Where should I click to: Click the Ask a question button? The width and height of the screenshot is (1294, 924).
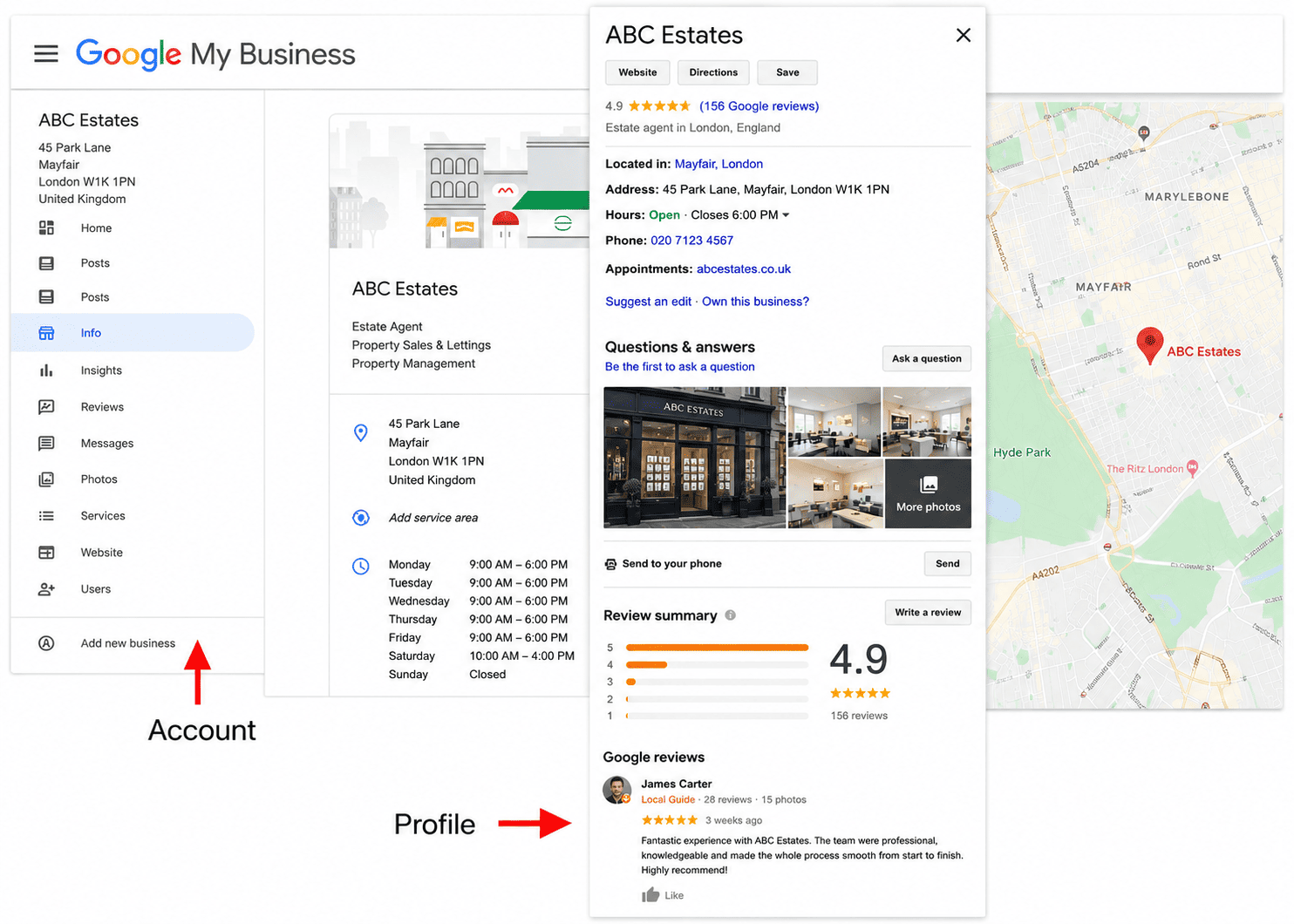[926, 358]
